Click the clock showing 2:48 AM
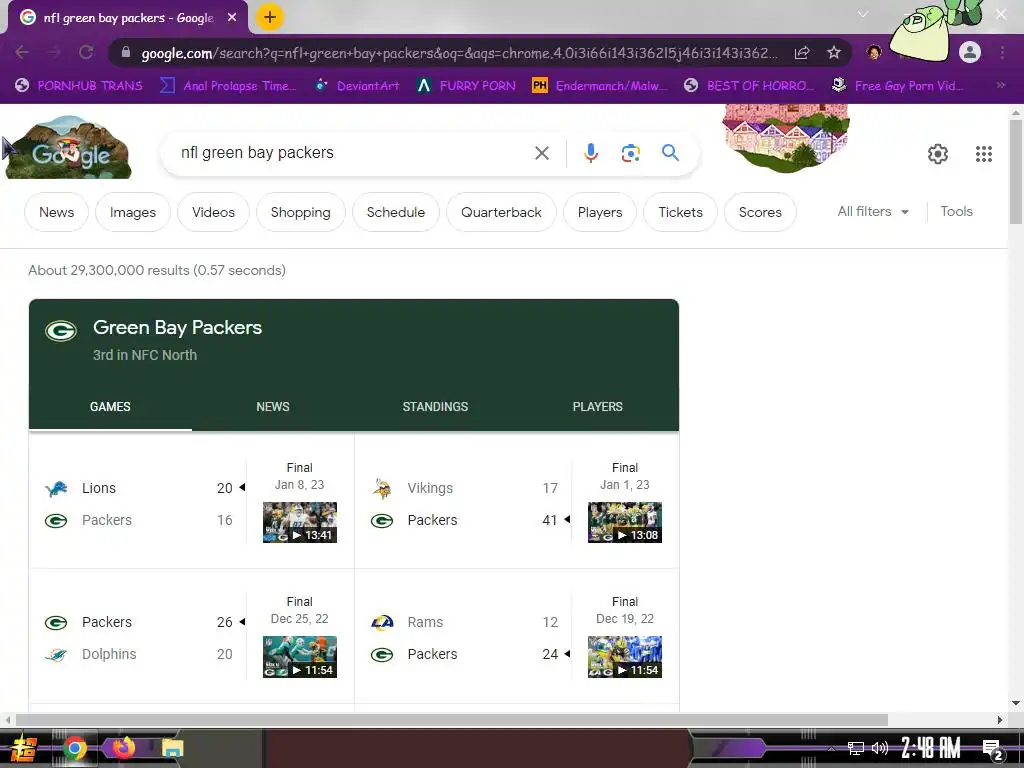Image resolution: width=1024 pixels, height=768 pixels. pos(931,748)
